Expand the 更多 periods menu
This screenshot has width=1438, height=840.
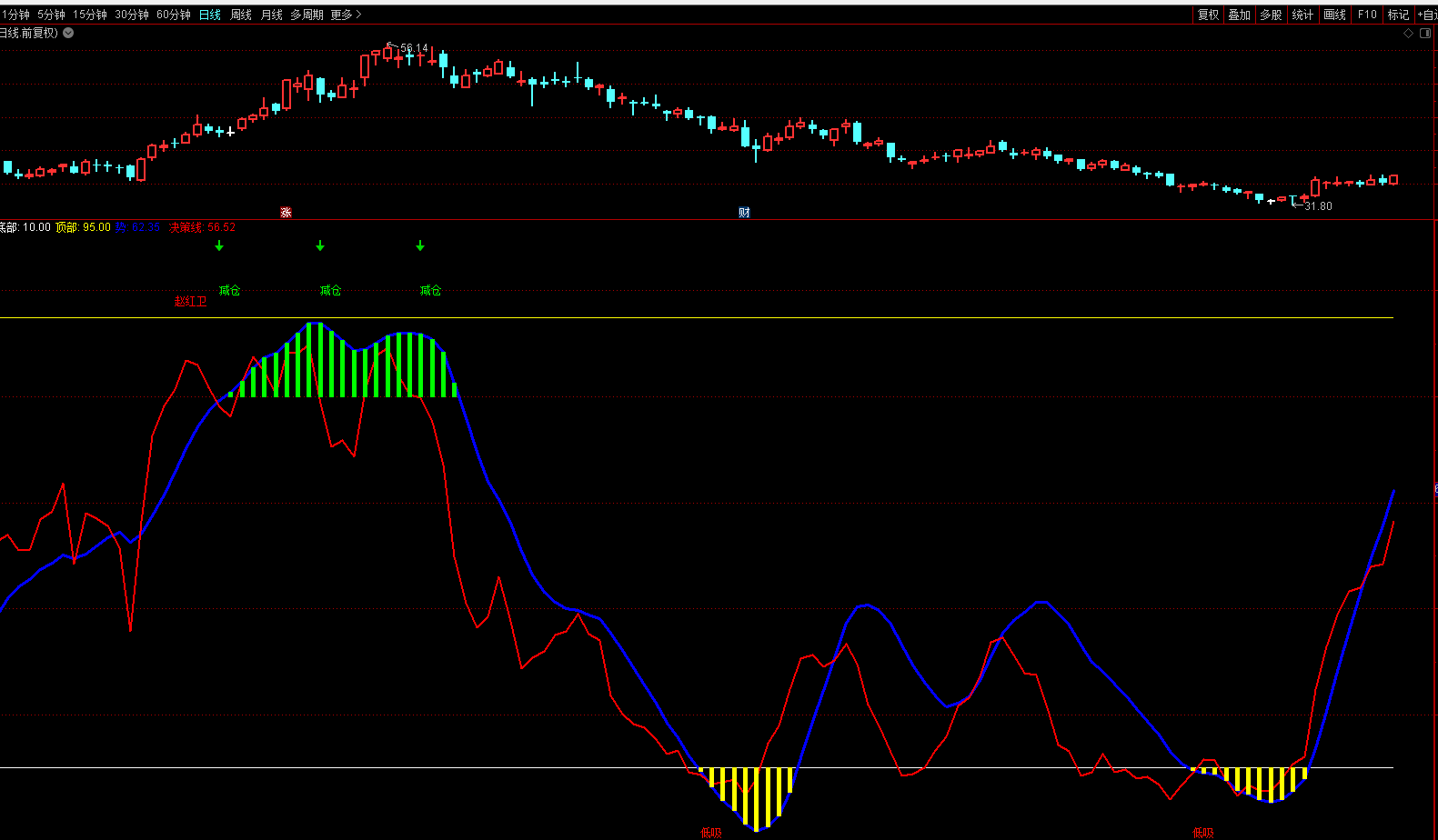coord(346,15)
